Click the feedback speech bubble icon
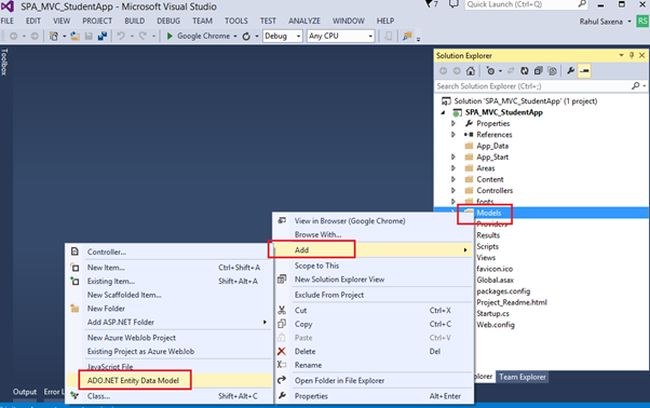Viewport: 650px width, 408px height. [x=454, y=4]
